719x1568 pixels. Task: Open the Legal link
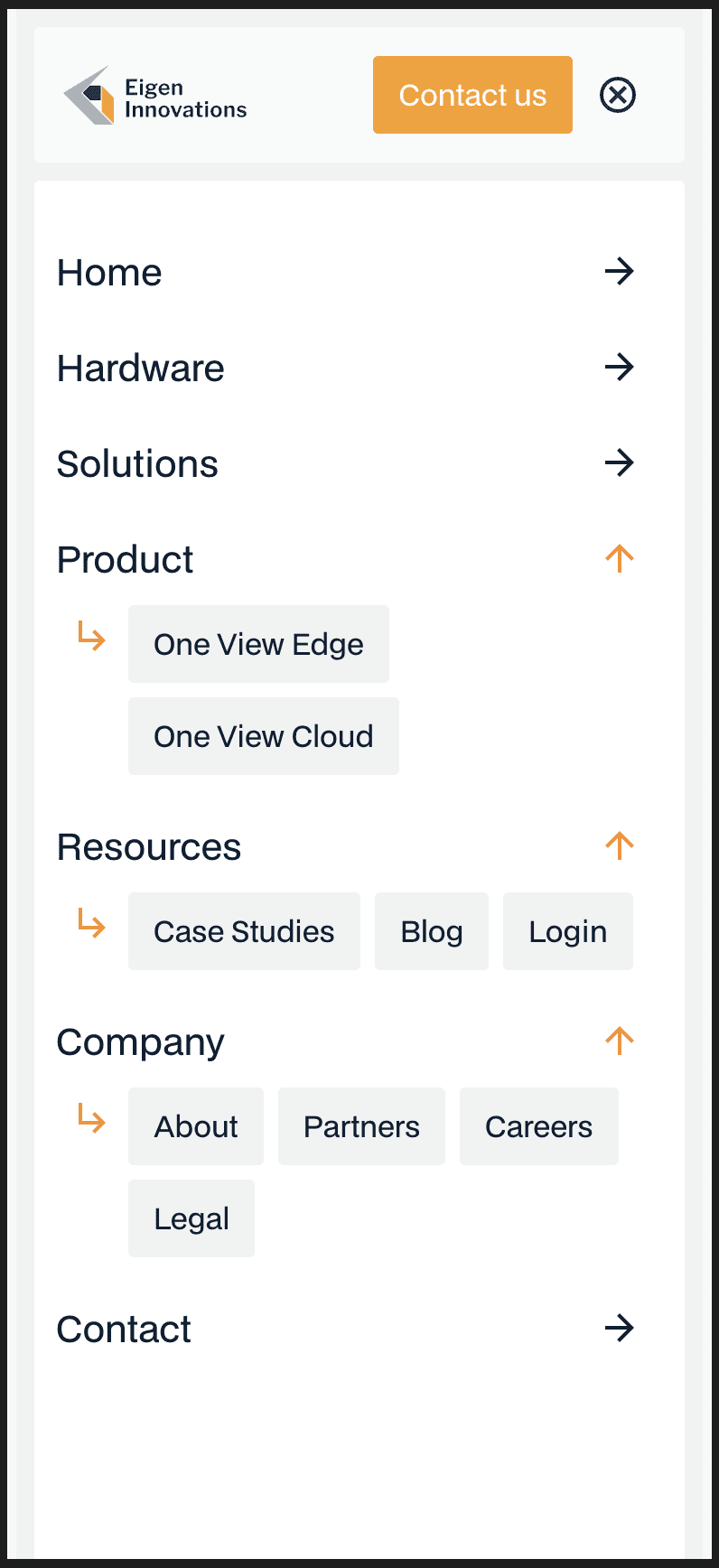coord(191,1218)
